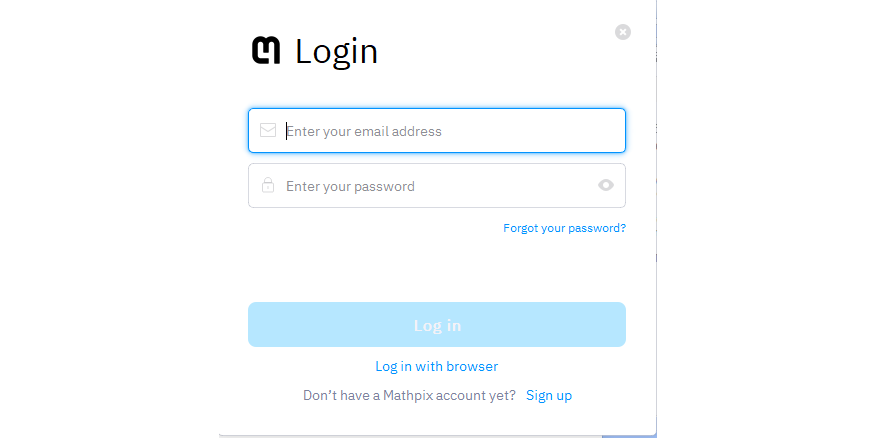The image size is (876, 438).
Task: Show the password using the eye icon
Action: pyautogui.click(x=605, y=185)
